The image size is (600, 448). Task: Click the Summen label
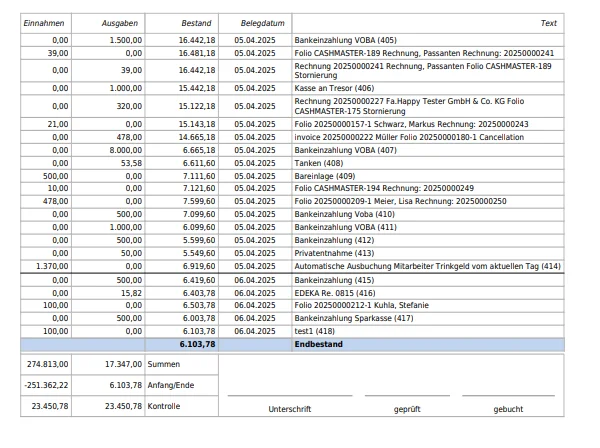(x=164, y=365)
